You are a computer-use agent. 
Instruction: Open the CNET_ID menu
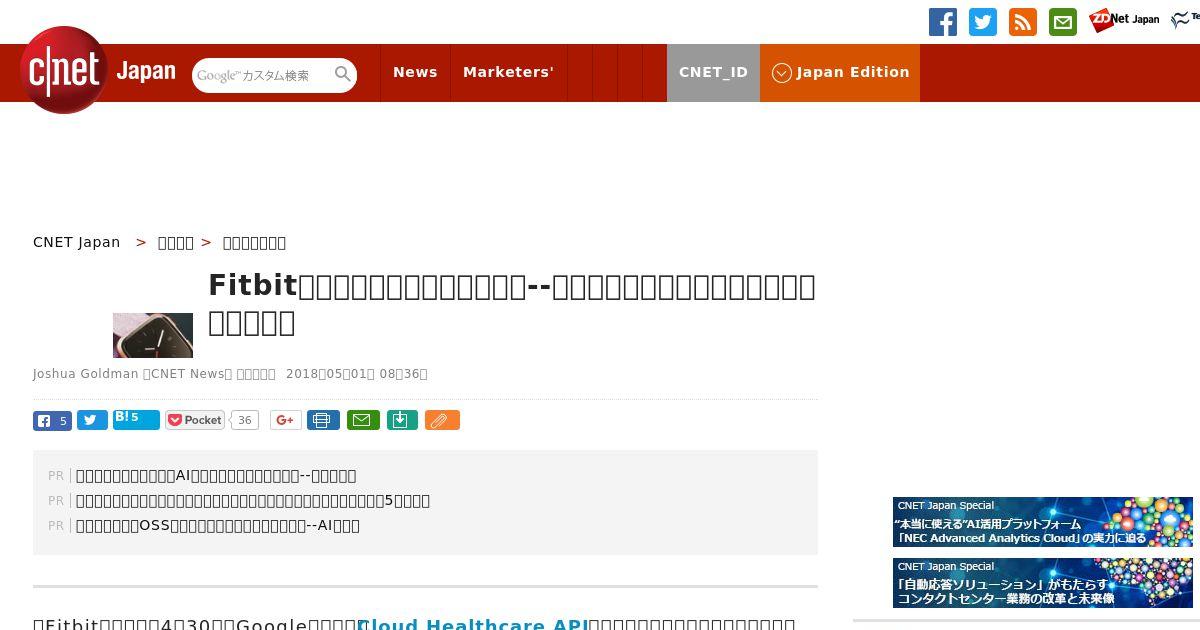click(713, 72)
